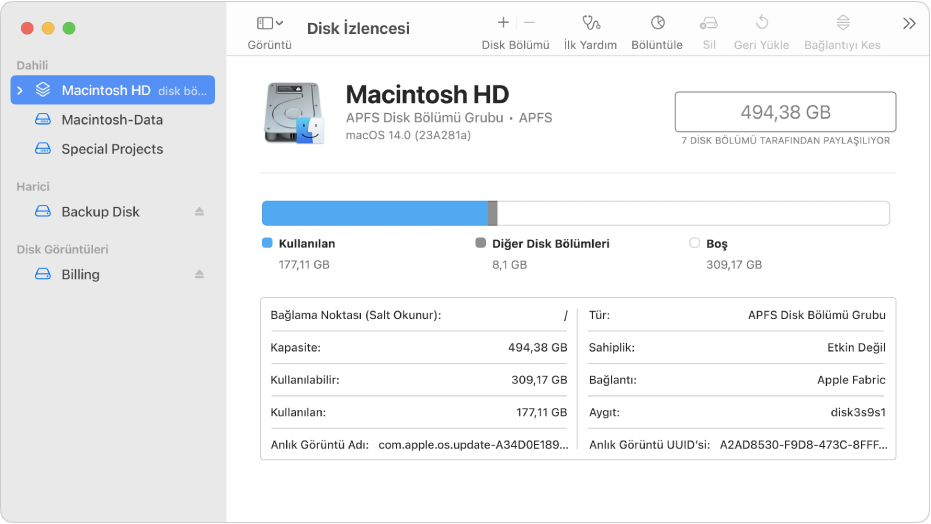The width and height of the screenshot is (931, 524).
Task: Select Special Projects volume
Action: tap(113, 149)
